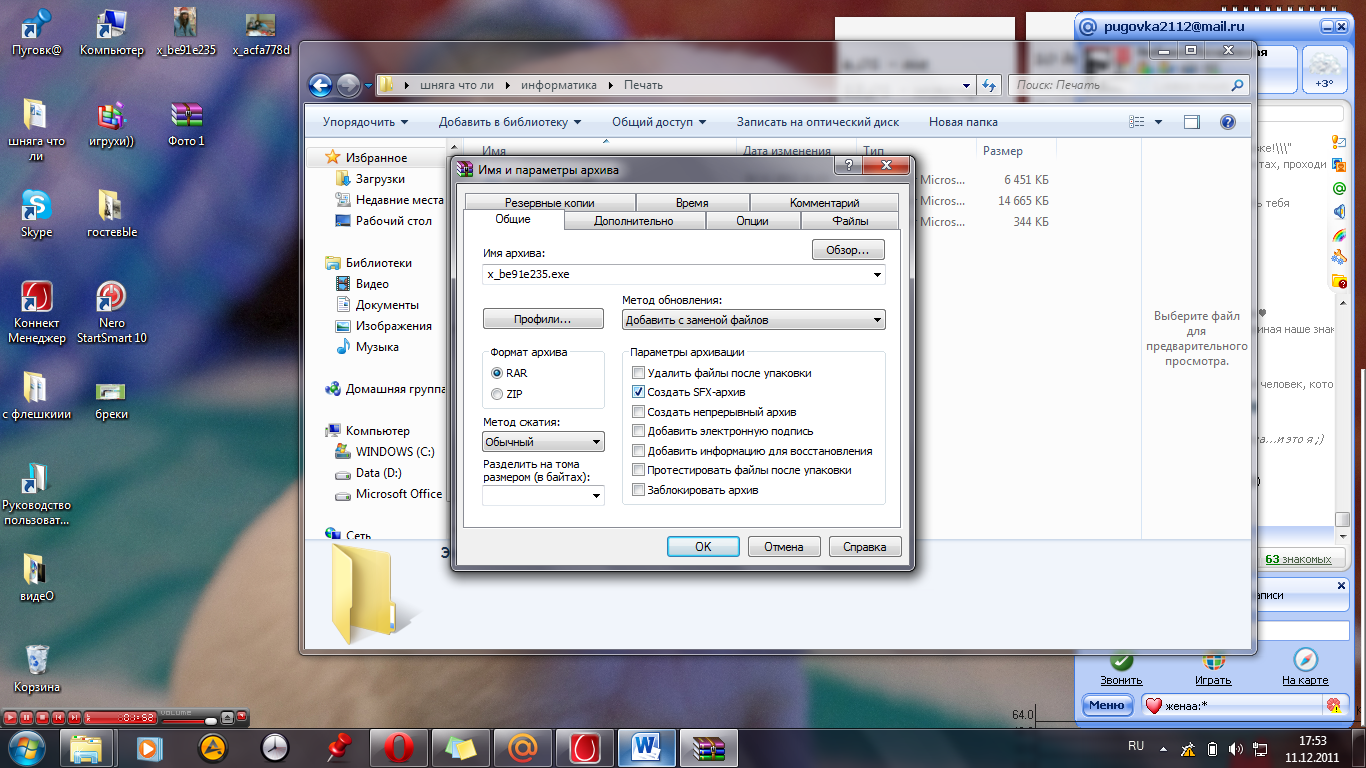The width and height of the screenshot is (1366, 768).
Task: Open Explorer help question-mark icon
Action: pyautogui.click(x=1228, y=122)
